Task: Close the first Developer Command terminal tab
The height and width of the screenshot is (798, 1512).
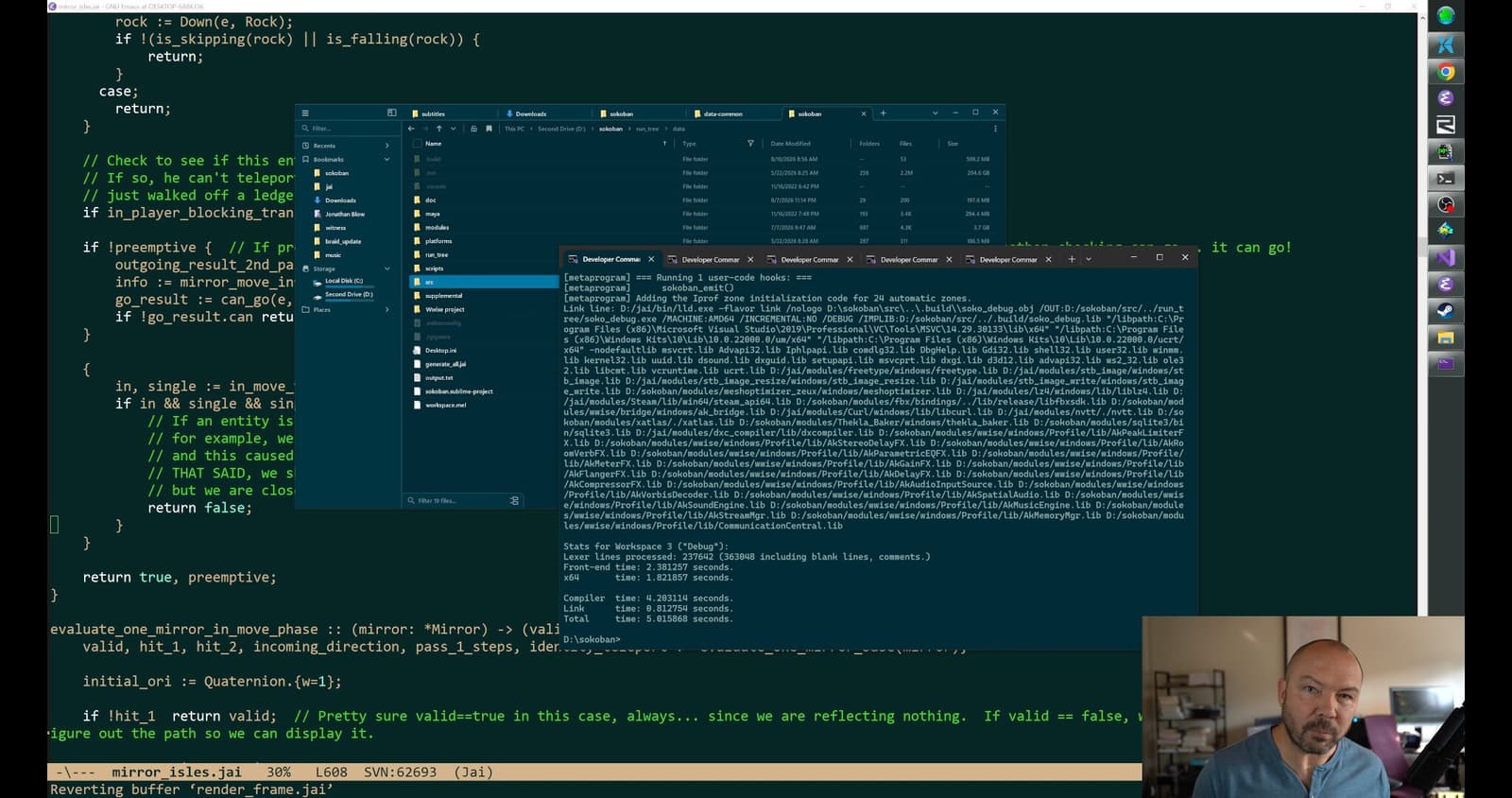Action: click(651, 259)
